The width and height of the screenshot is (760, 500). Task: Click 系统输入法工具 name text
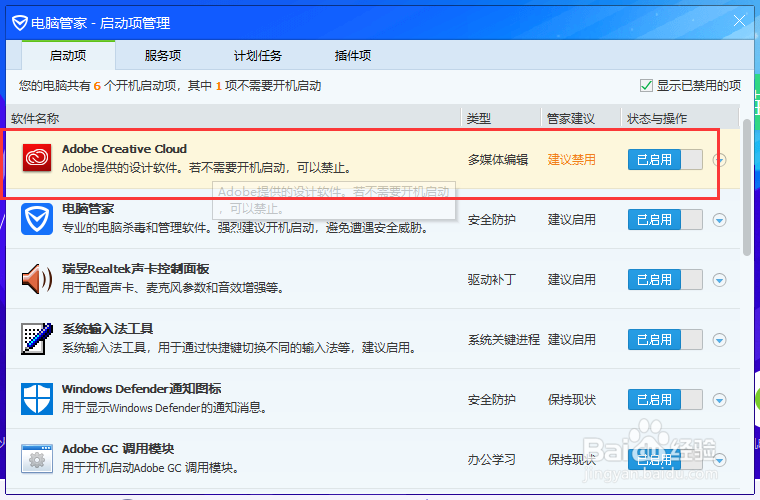point(108,329)
